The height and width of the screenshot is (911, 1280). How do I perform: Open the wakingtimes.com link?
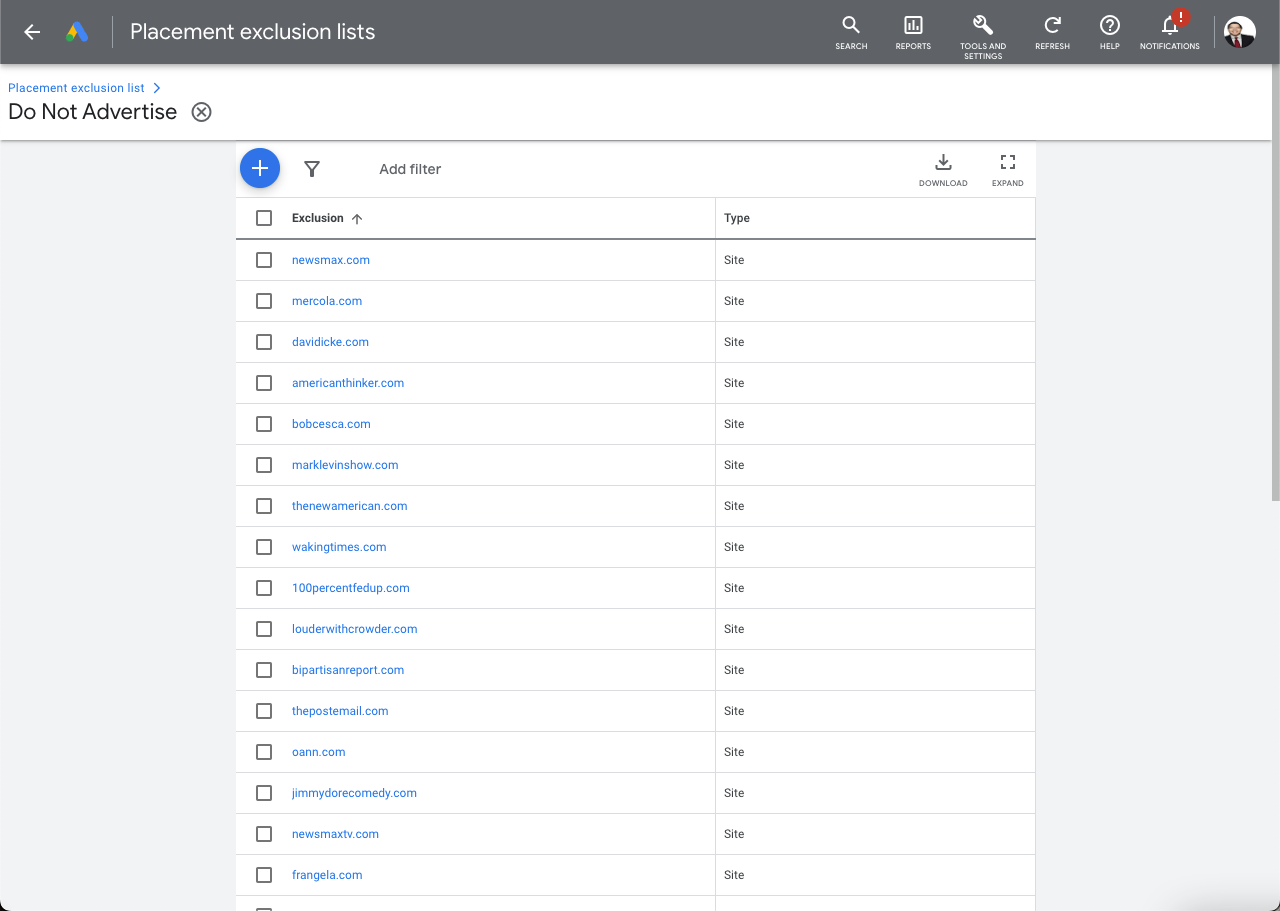(339, 547)
